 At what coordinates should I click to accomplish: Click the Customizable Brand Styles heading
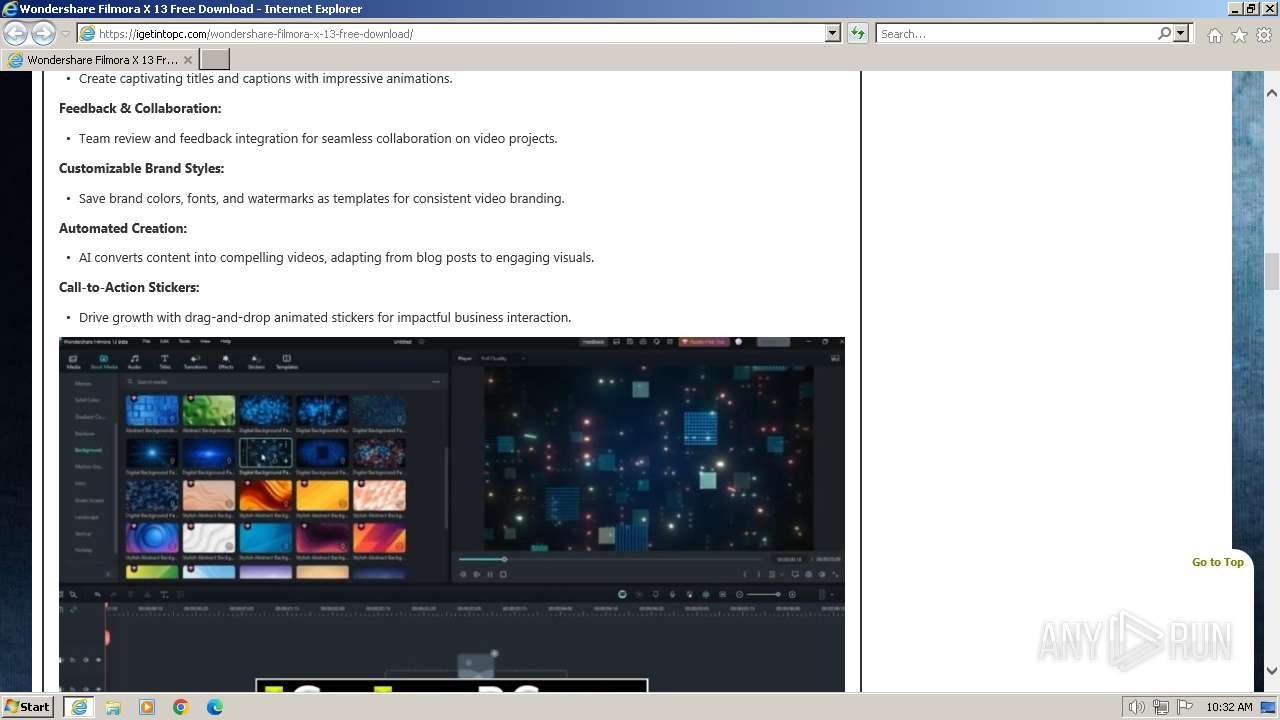tap(141, 168)
